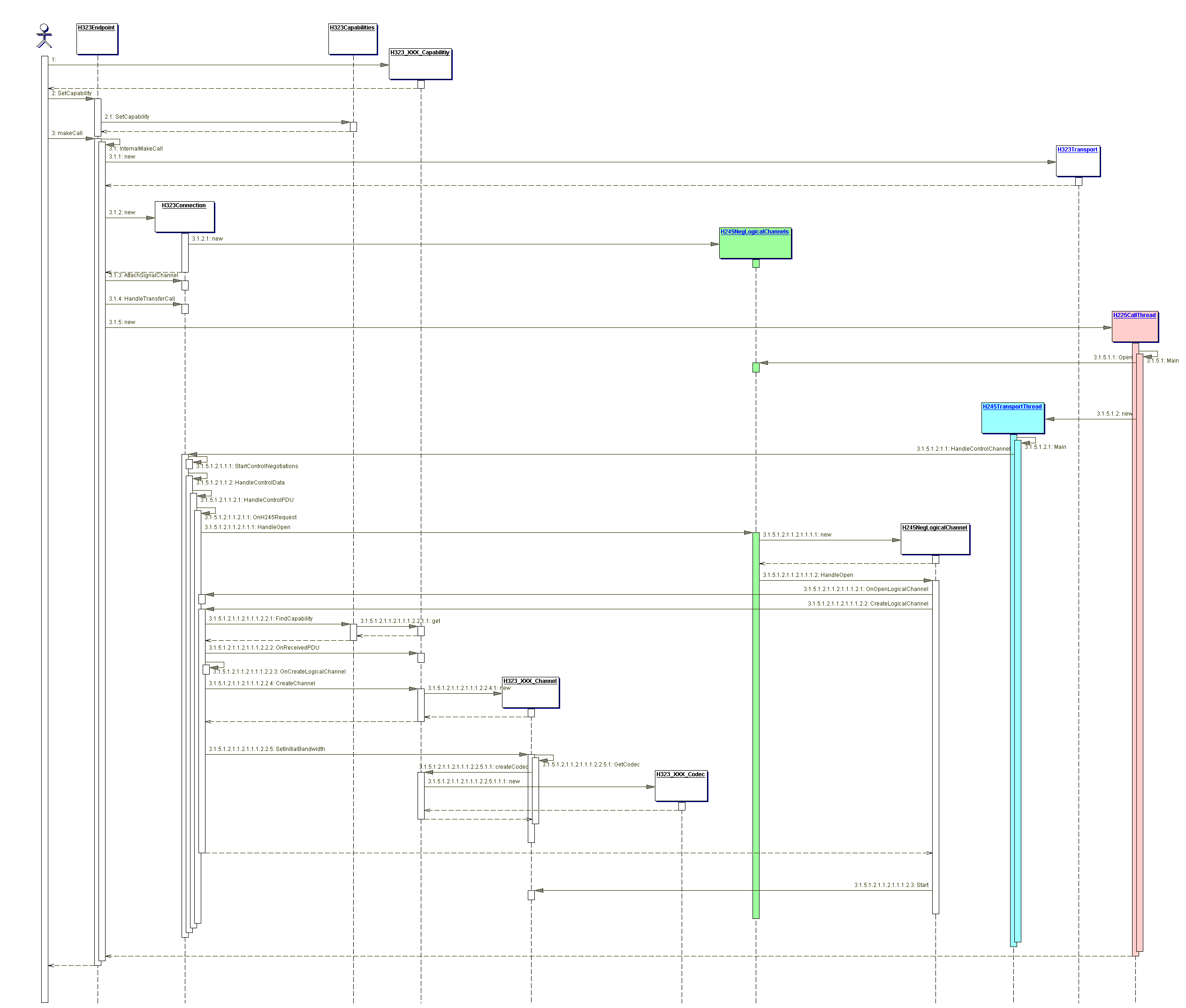Click the actor stick figure icon
This screenshot has height=1008, width=1186.
tap(44, 36)
